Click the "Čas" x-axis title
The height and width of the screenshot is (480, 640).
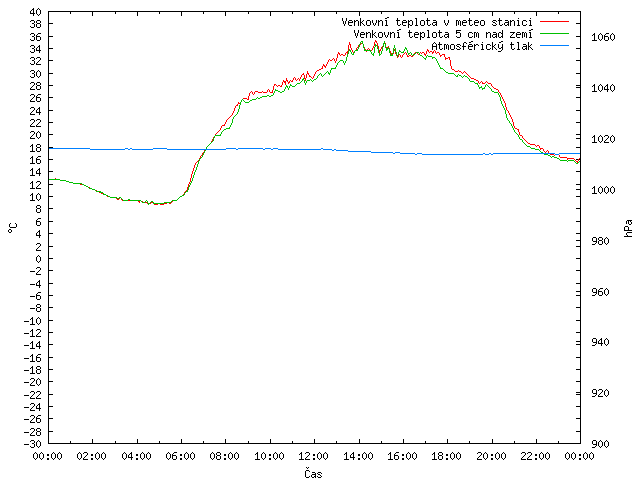(x=313, y=473)
